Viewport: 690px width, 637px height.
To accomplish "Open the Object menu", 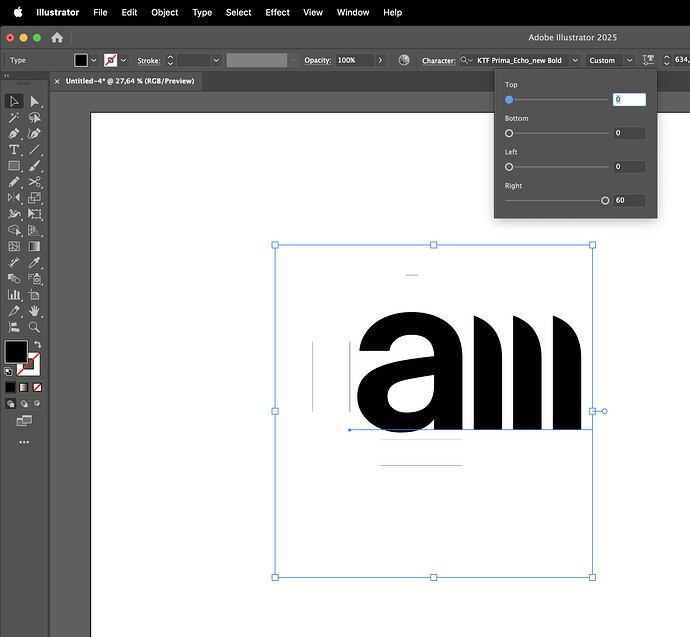I will point(164,12).
